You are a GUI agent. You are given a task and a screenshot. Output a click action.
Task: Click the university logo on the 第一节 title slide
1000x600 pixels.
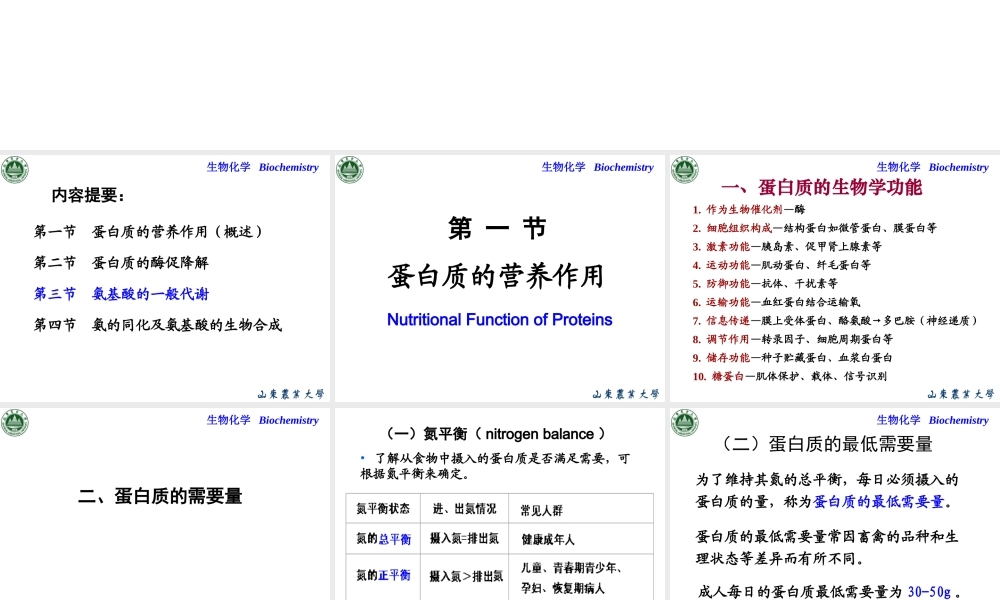350,169
